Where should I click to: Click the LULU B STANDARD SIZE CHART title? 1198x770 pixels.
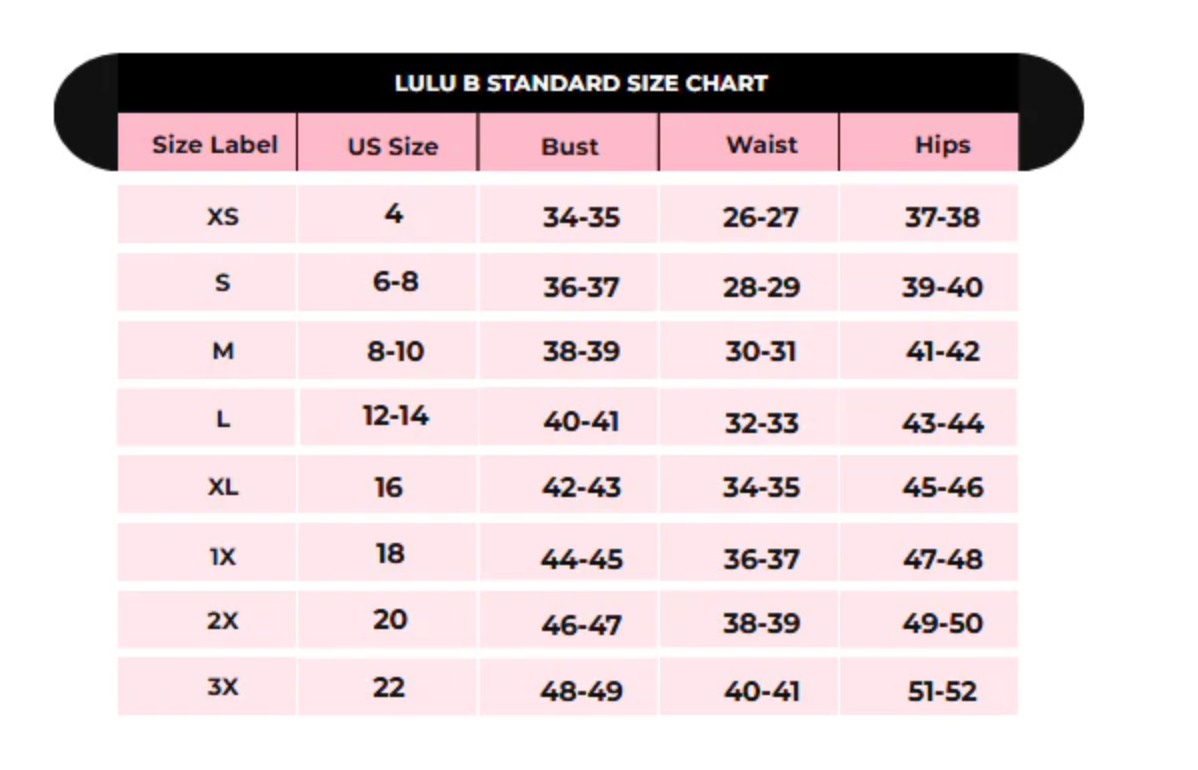[x=580, y=83]
